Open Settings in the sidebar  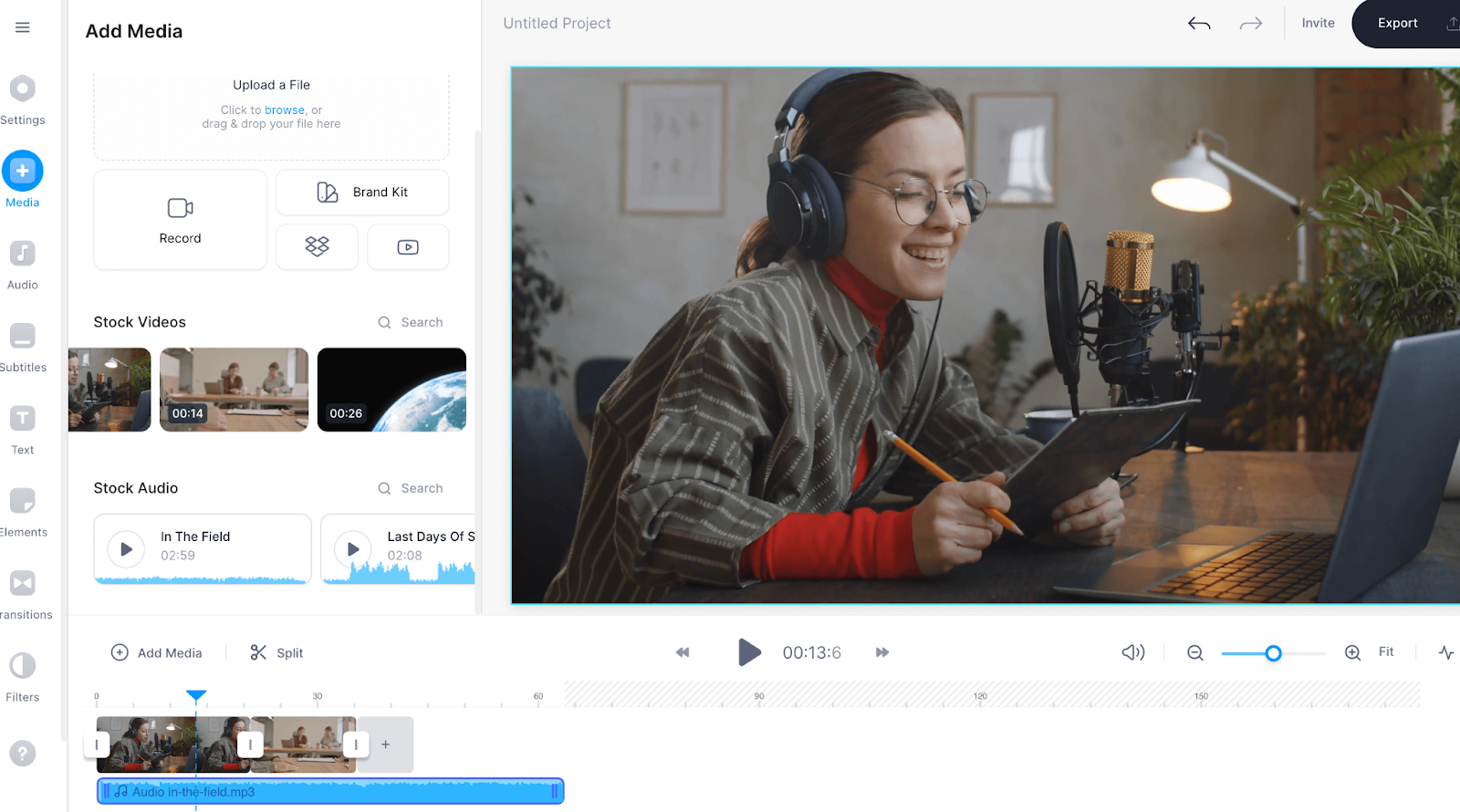point(23,100)
